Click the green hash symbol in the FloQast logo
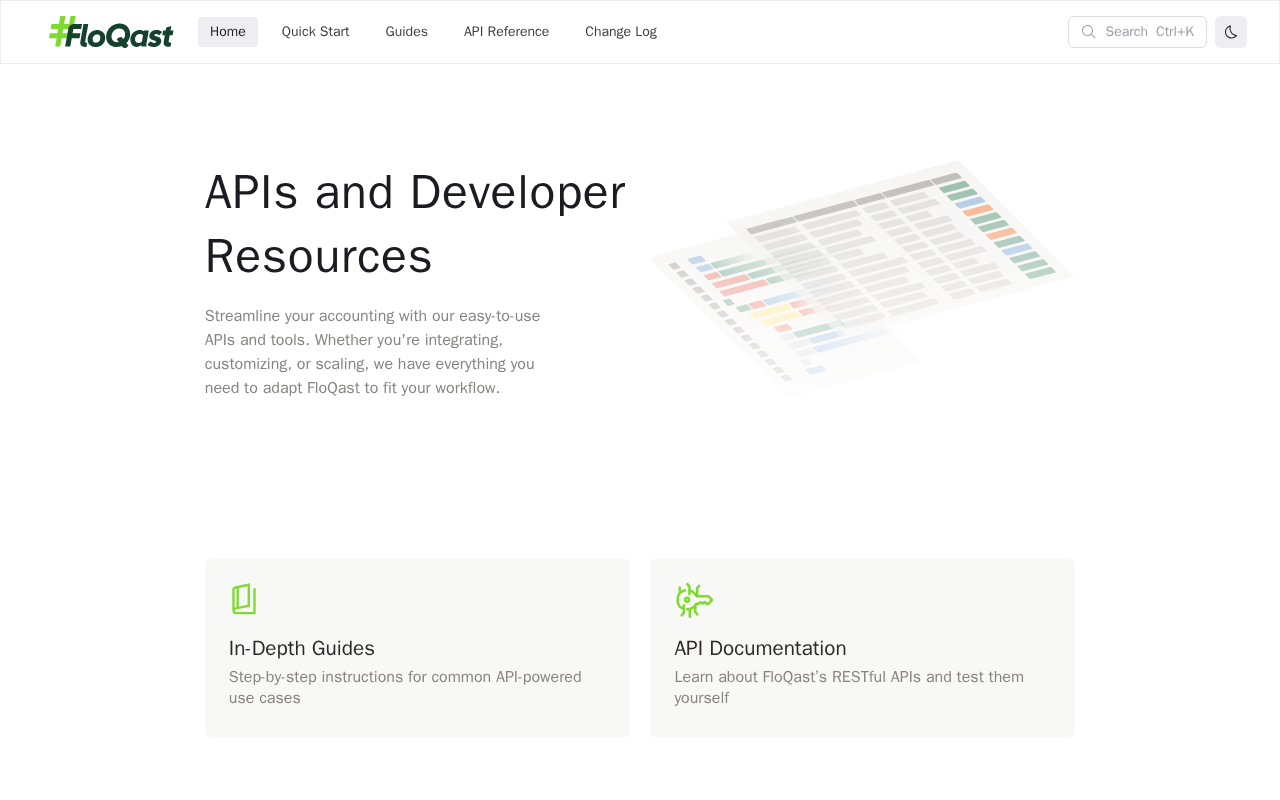The image size is (1280, 800). [62, 31]
